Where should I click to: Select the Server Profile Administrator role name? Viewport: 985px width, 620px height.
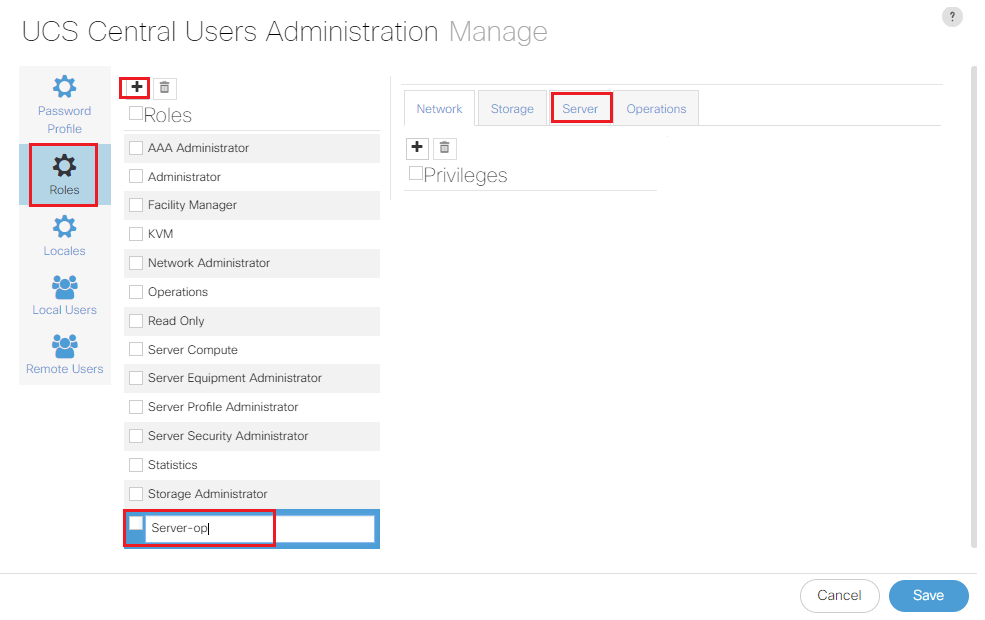(223, 407)
